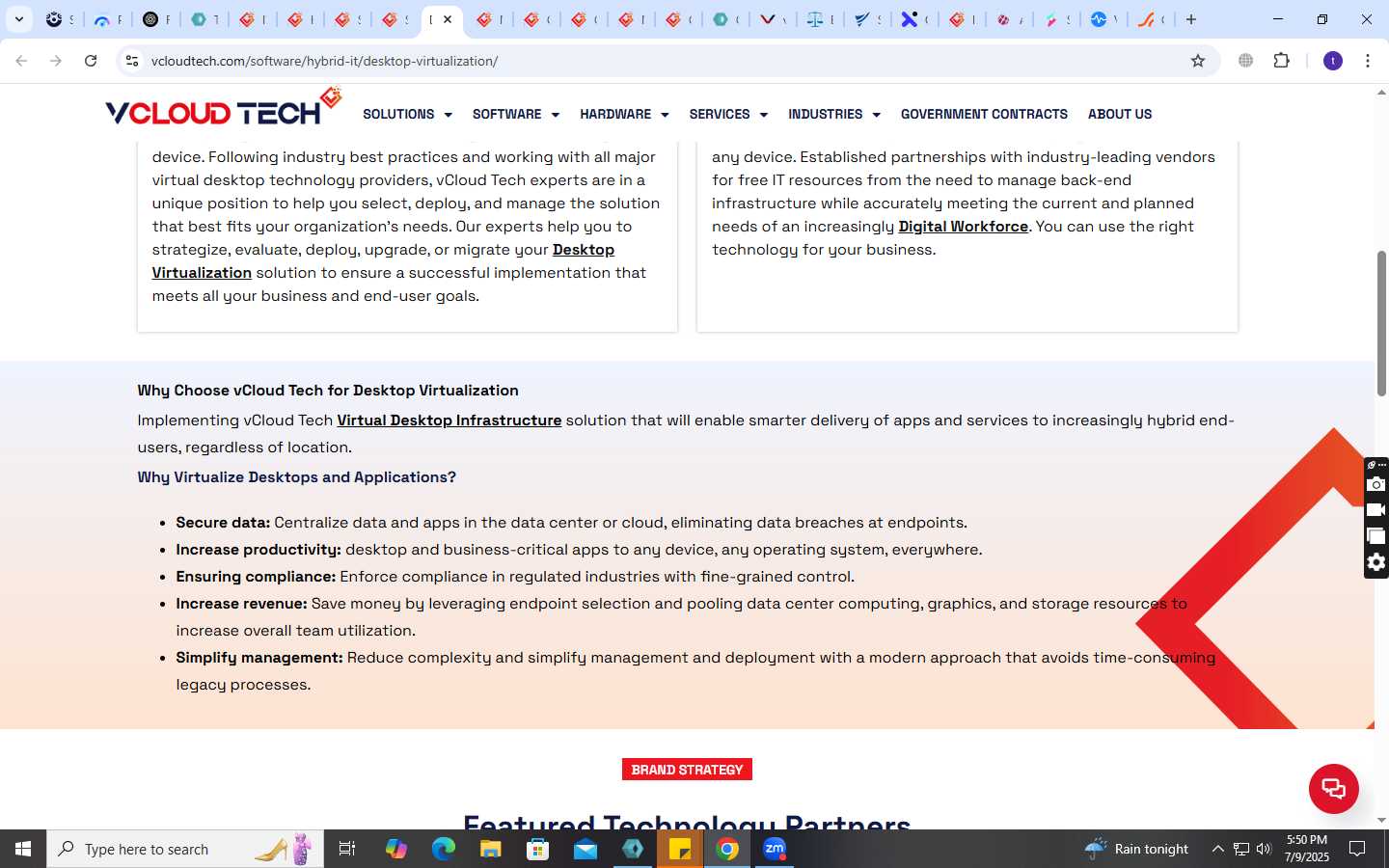
Task: Expand the SERVICES menu
Action: pos(728,114)
